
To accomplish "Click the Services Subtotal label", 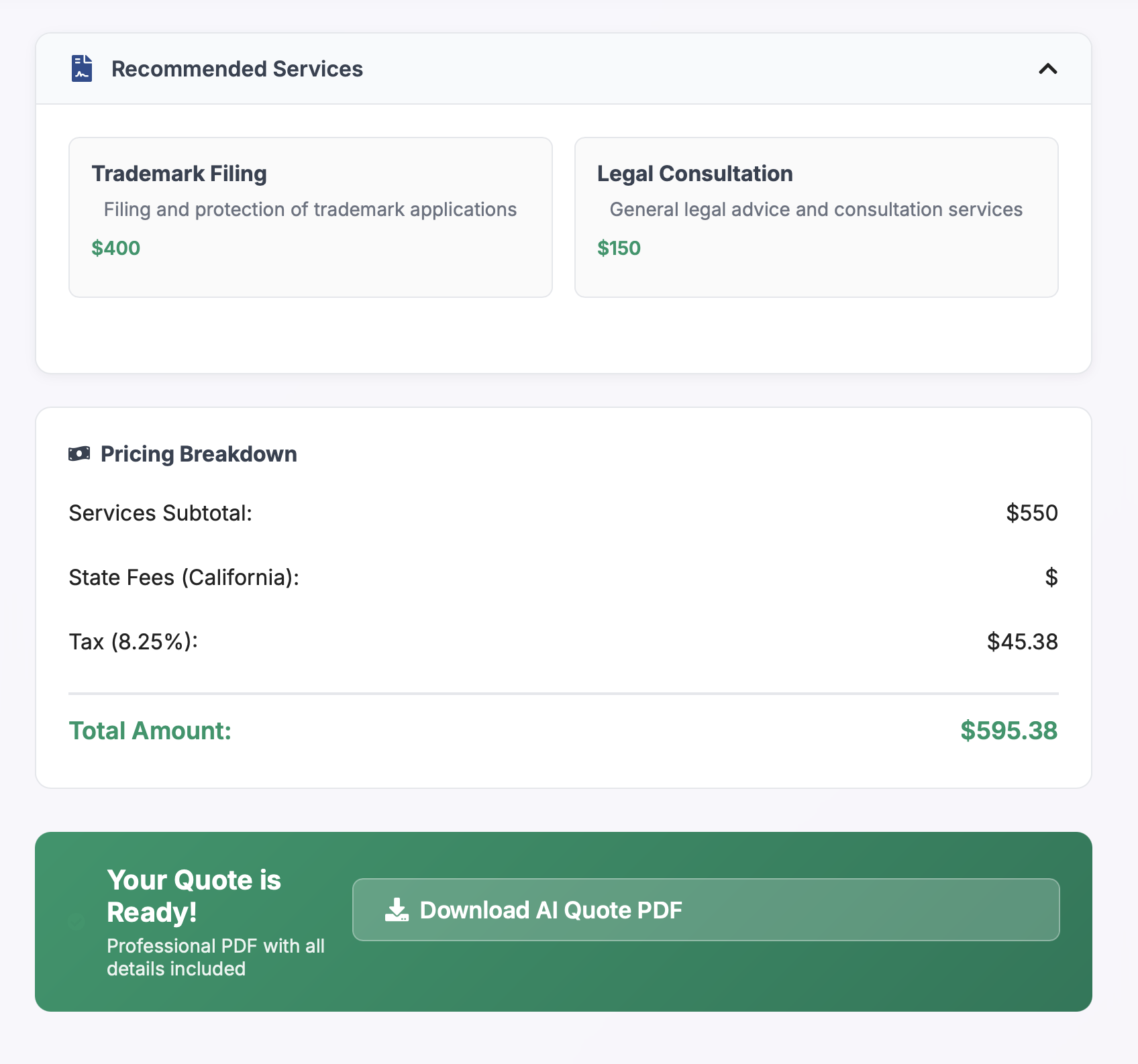I will pos(160,513).
